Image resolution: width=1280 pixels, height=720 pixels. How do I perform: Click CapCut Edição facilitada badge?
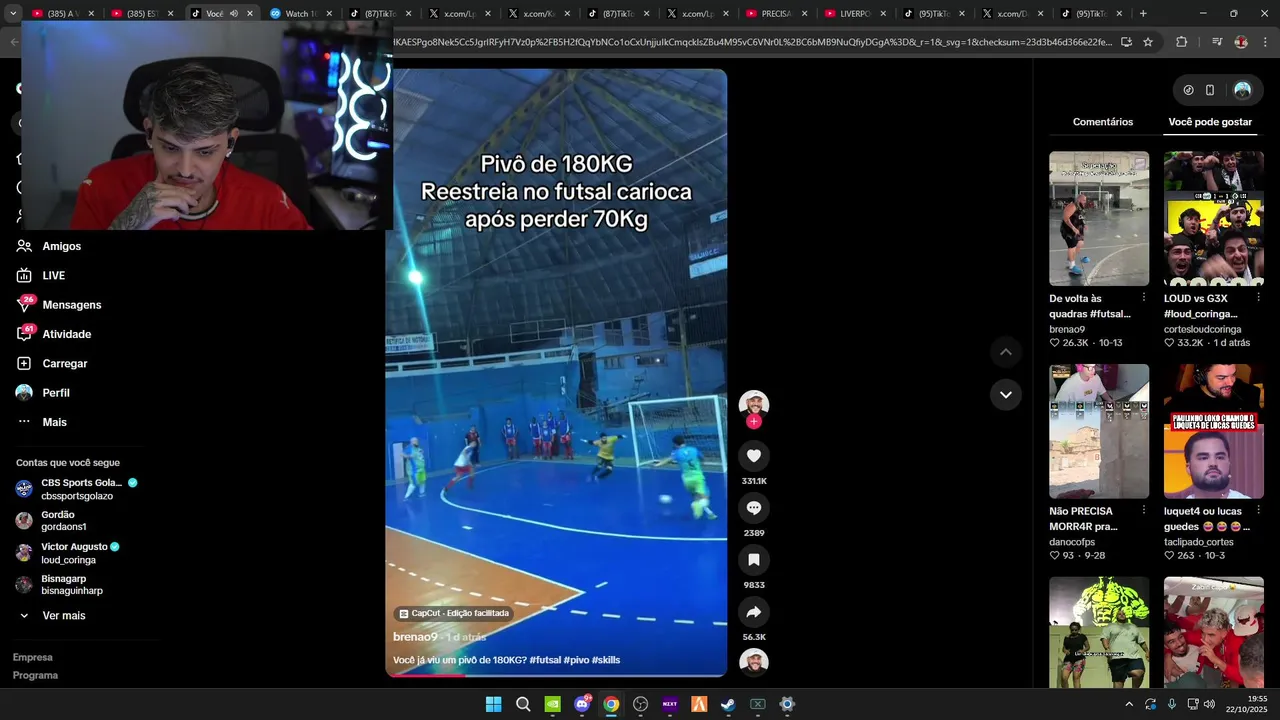pos(454,613)
